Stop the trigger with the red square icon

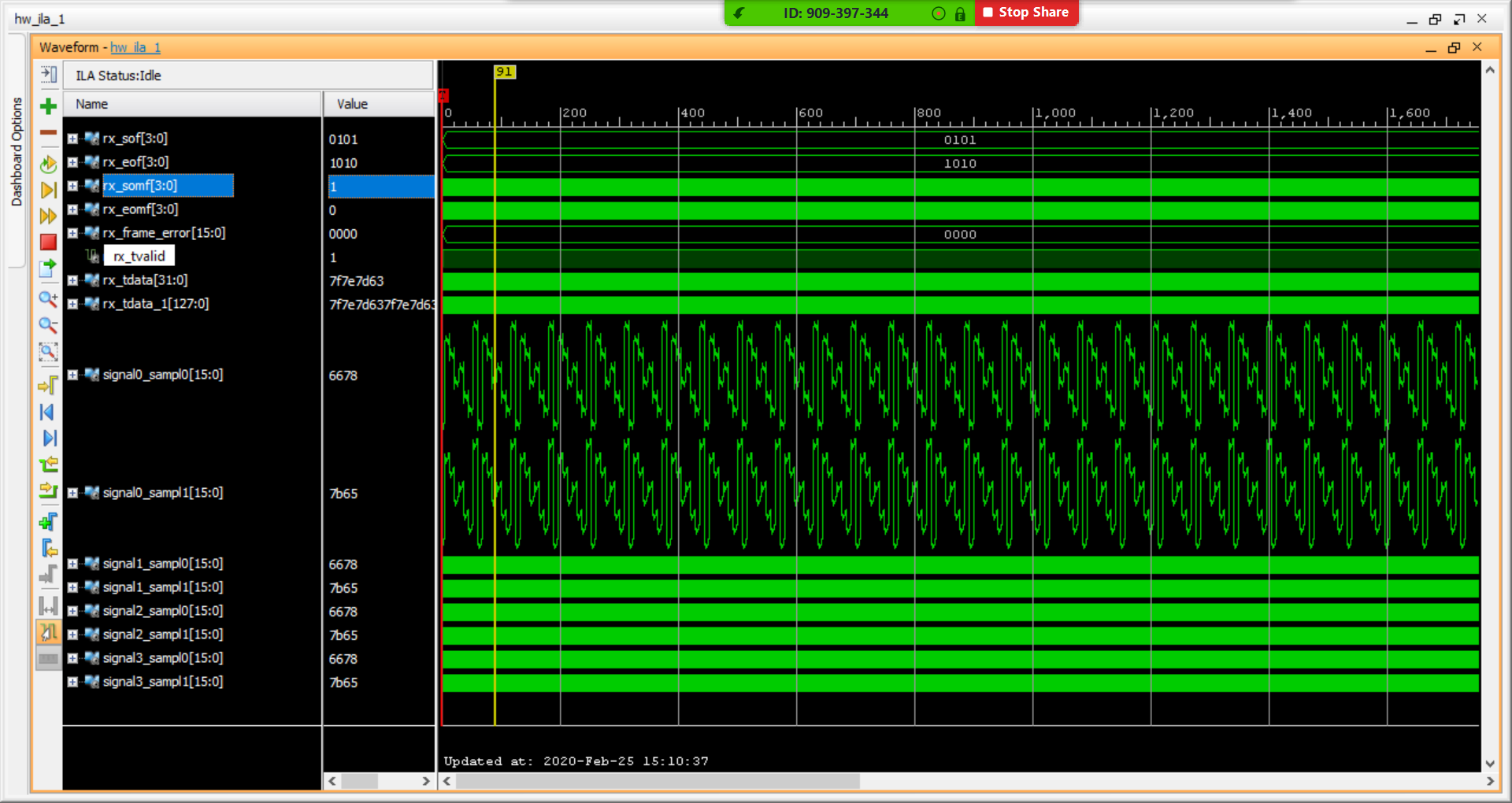pos(48,242)
